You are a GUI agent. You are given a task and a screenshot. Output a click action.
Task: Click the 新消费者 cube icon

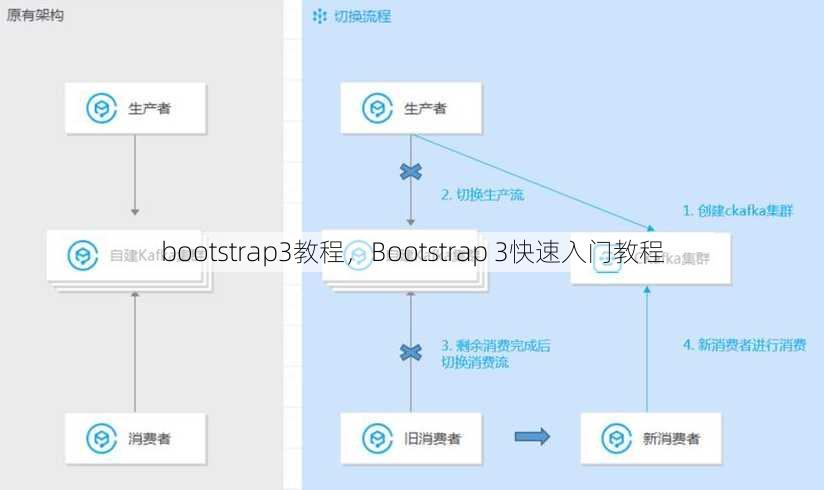pyautogui.click(x=616, y=438)
